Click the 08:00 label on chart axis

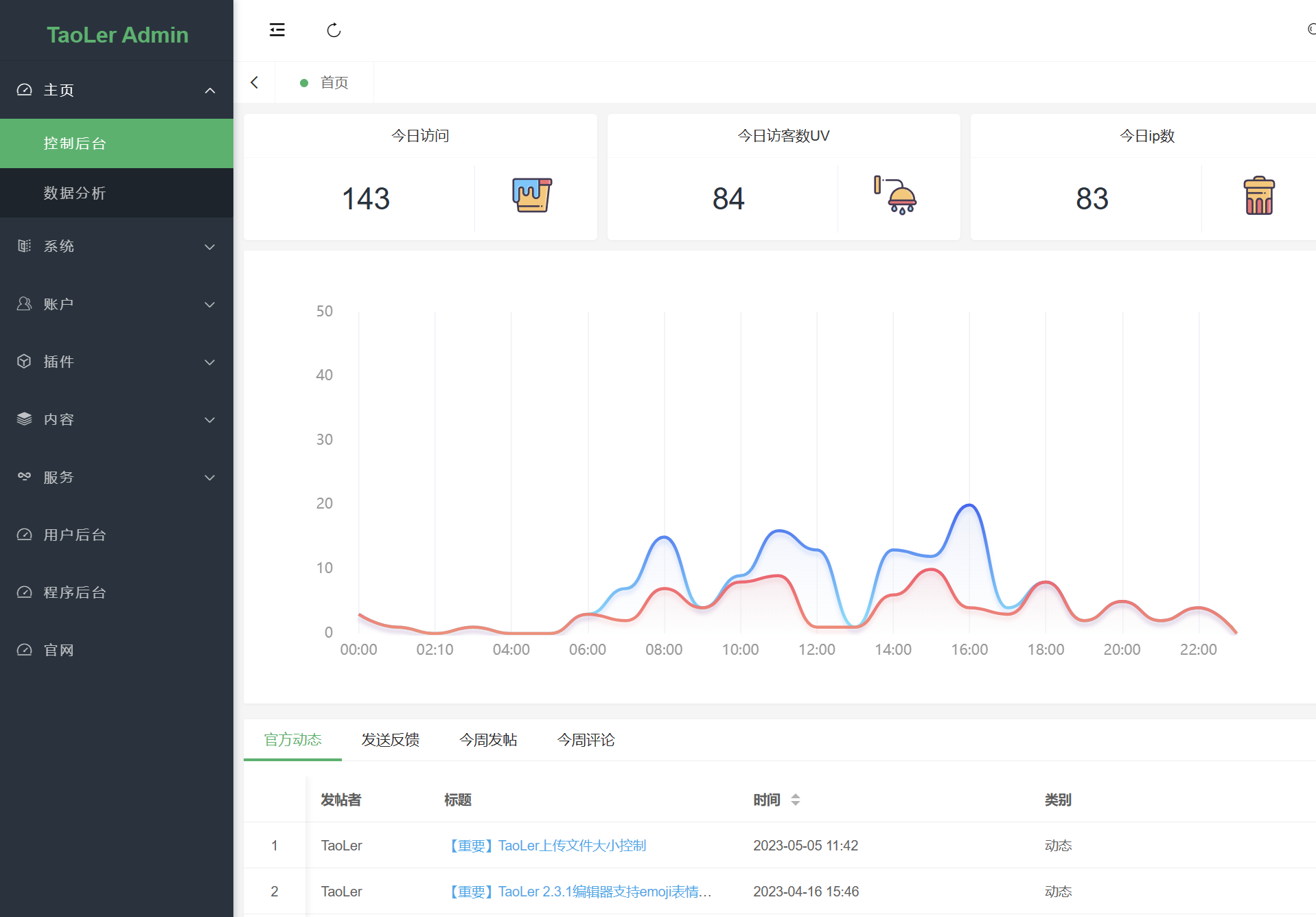click(x=664, y=649)
